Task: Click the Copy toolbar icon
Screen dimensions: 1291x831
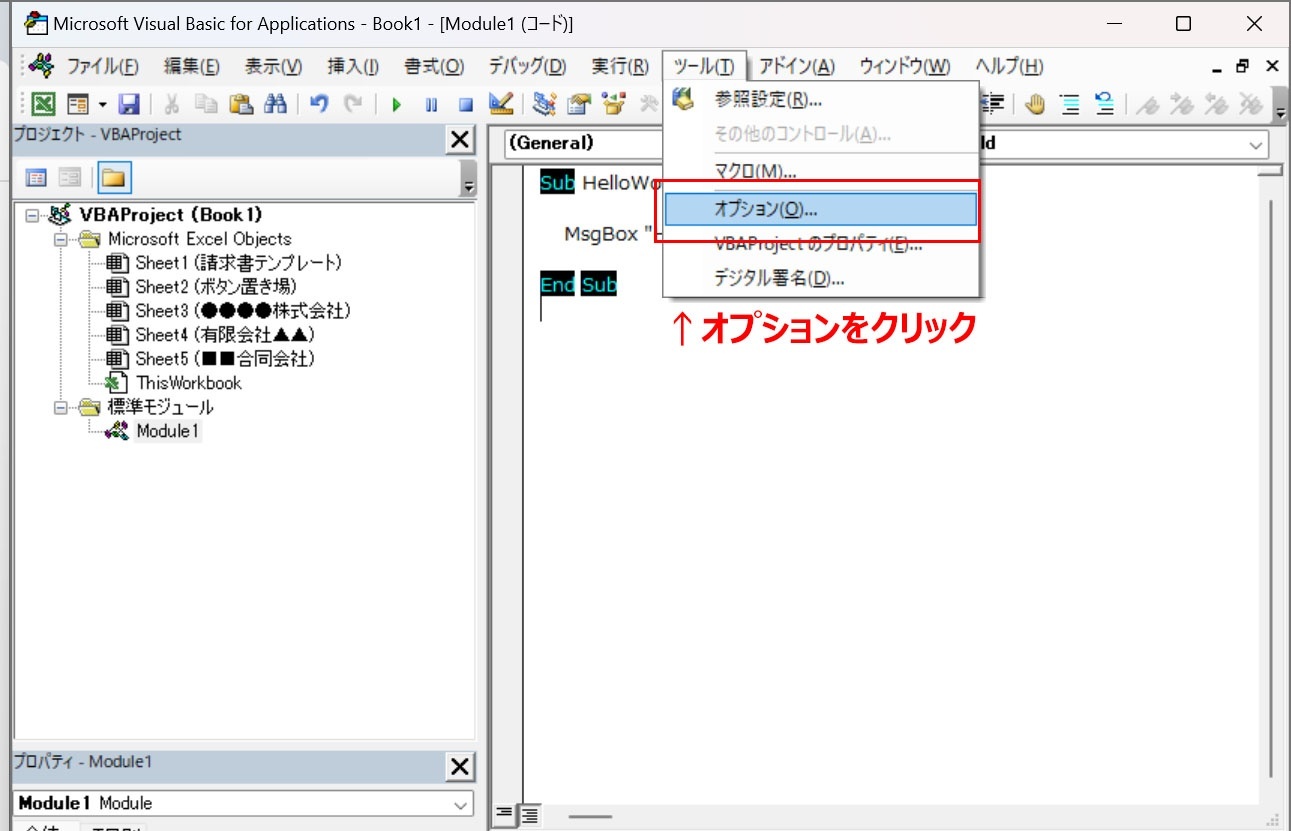Action: [x=205, y=104]
